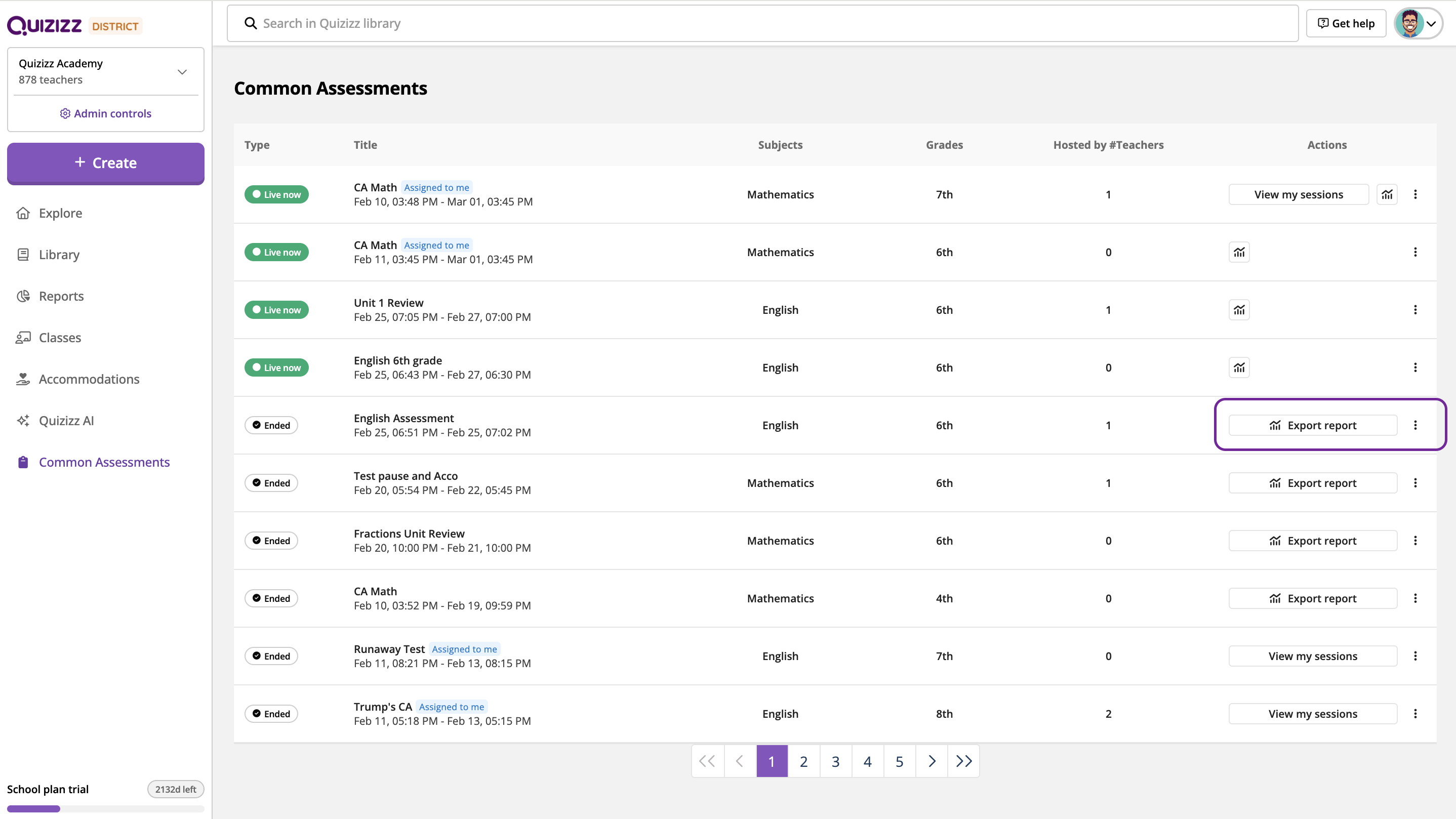This screenshot has width=1456, height=819.
Task: Open Admin controls
Action: [106, 113]
